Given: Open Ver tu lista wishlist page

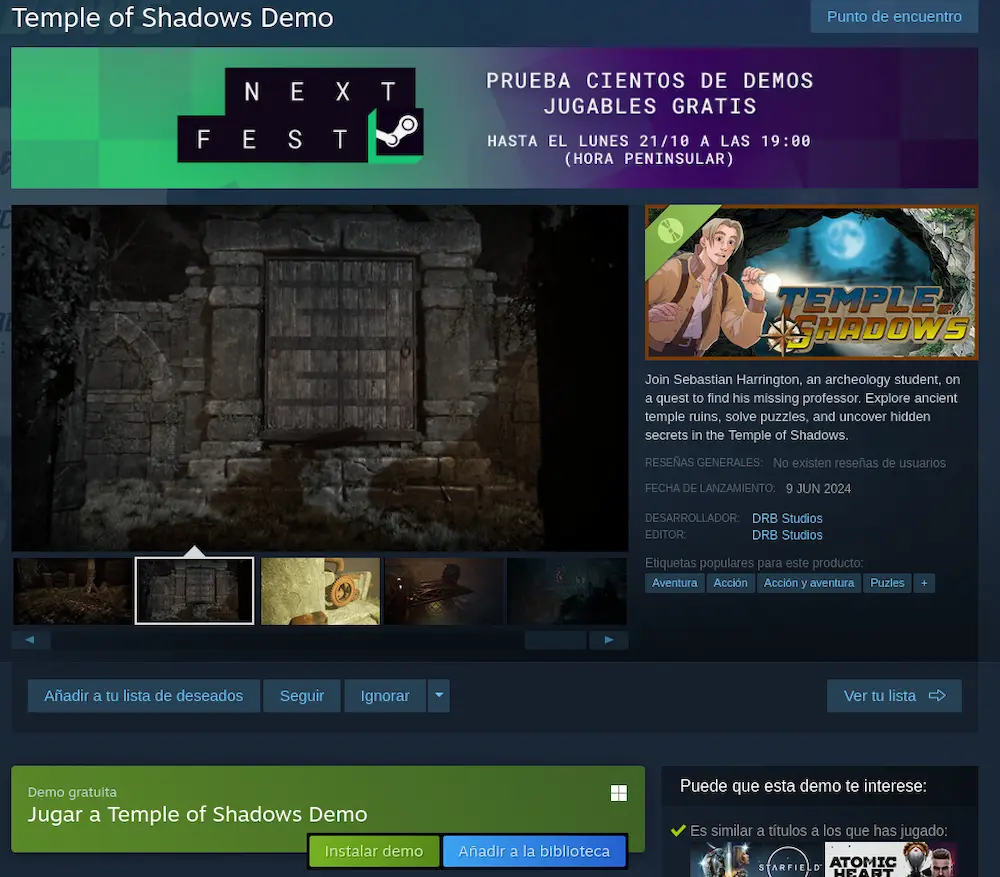Looking at the screenshot, I should (894, 696).
